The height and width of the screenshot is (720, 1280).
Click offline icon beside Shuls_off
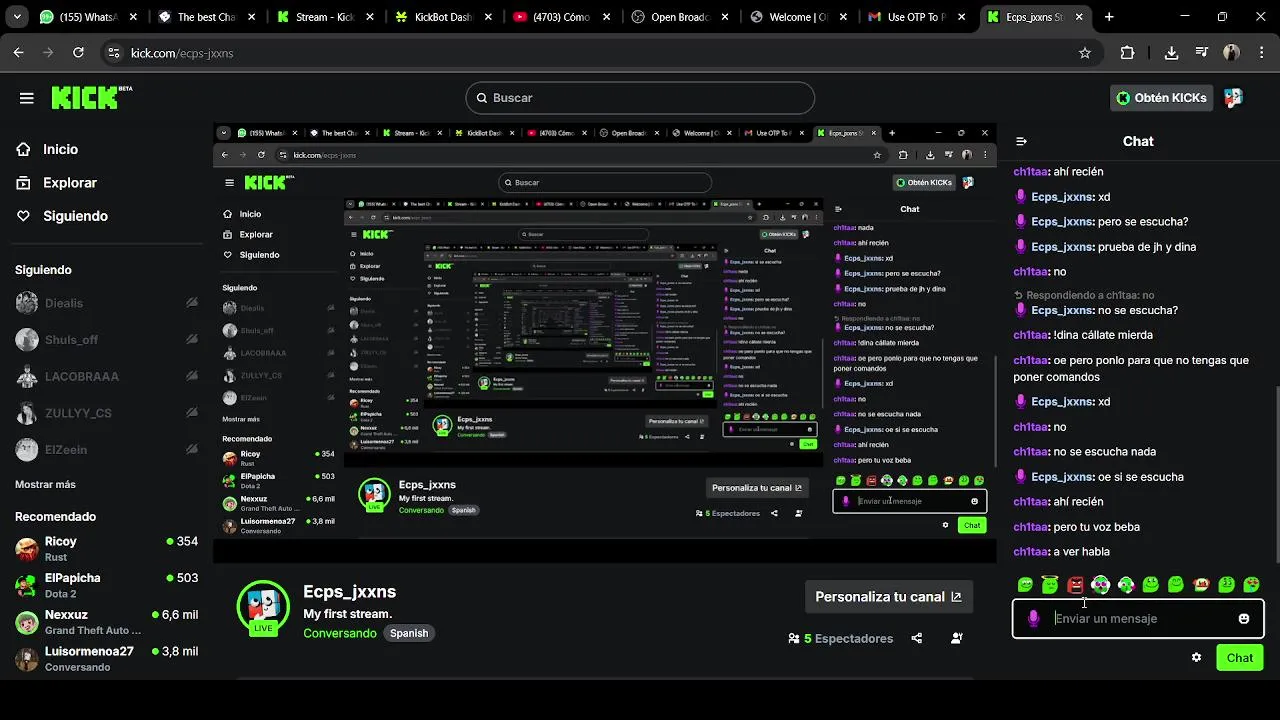click(x=192, y=340)
